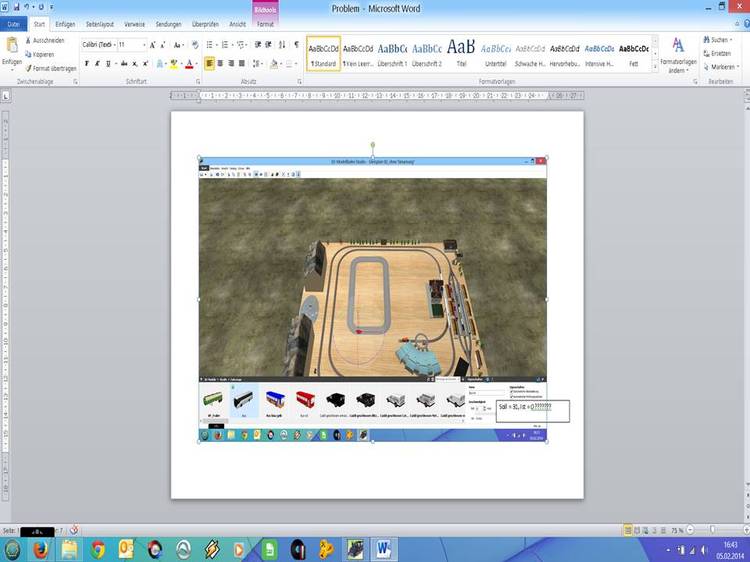Click zoom out minus button
750x562 pixels.
(x=690, y=530)
